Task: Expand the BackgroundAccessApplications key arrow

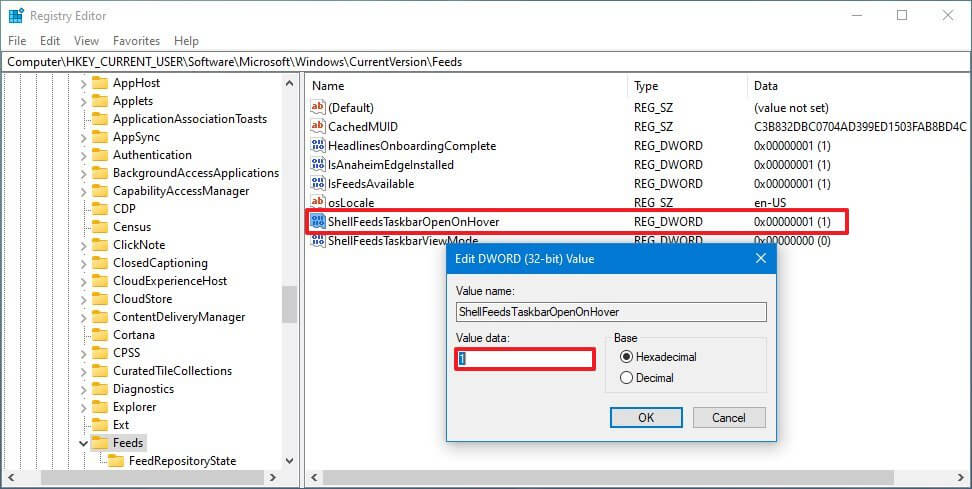Action: pos(84,173)
